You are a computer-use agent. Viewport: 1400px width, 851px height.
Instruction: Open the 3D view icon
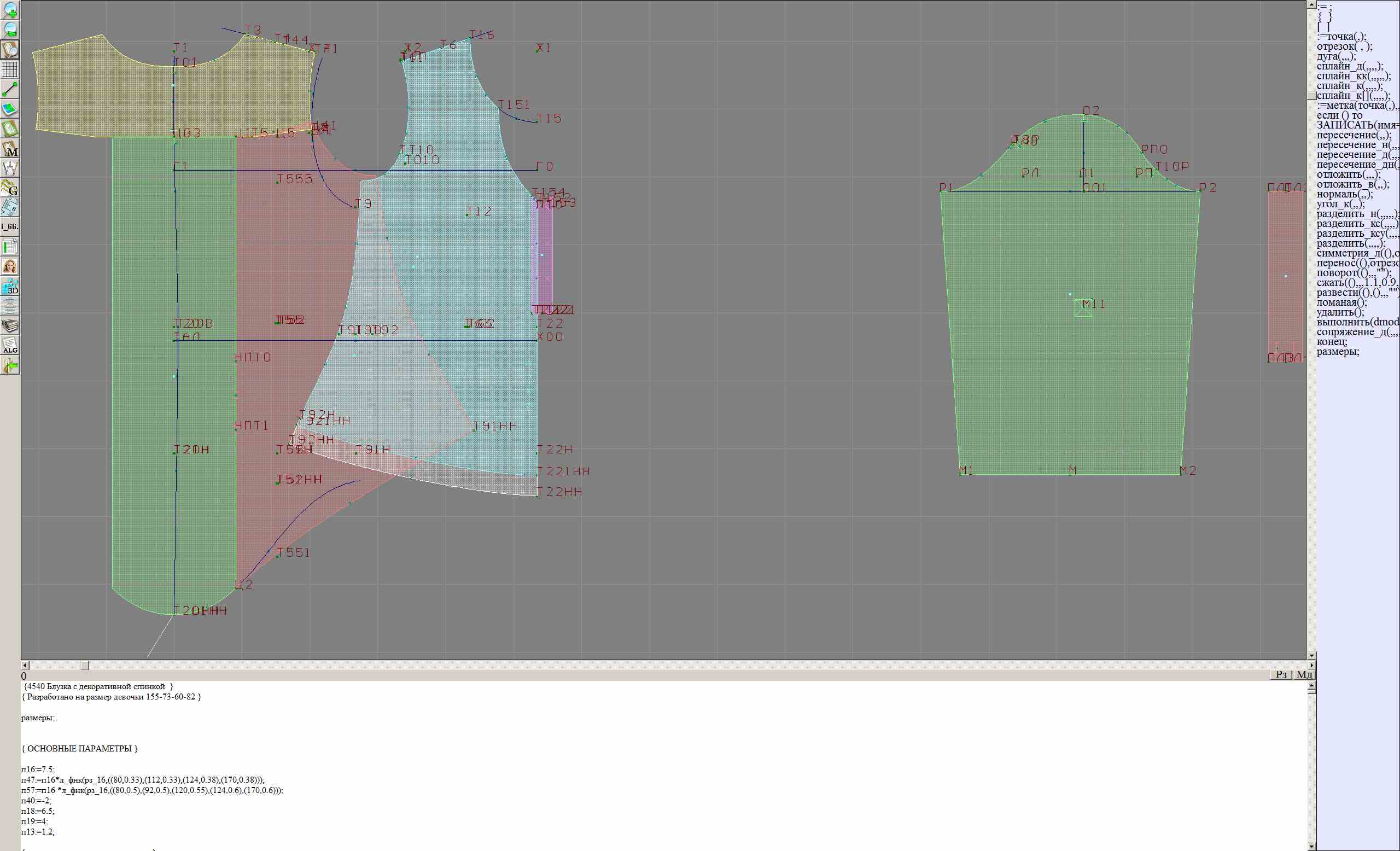[x=10, y=287]
